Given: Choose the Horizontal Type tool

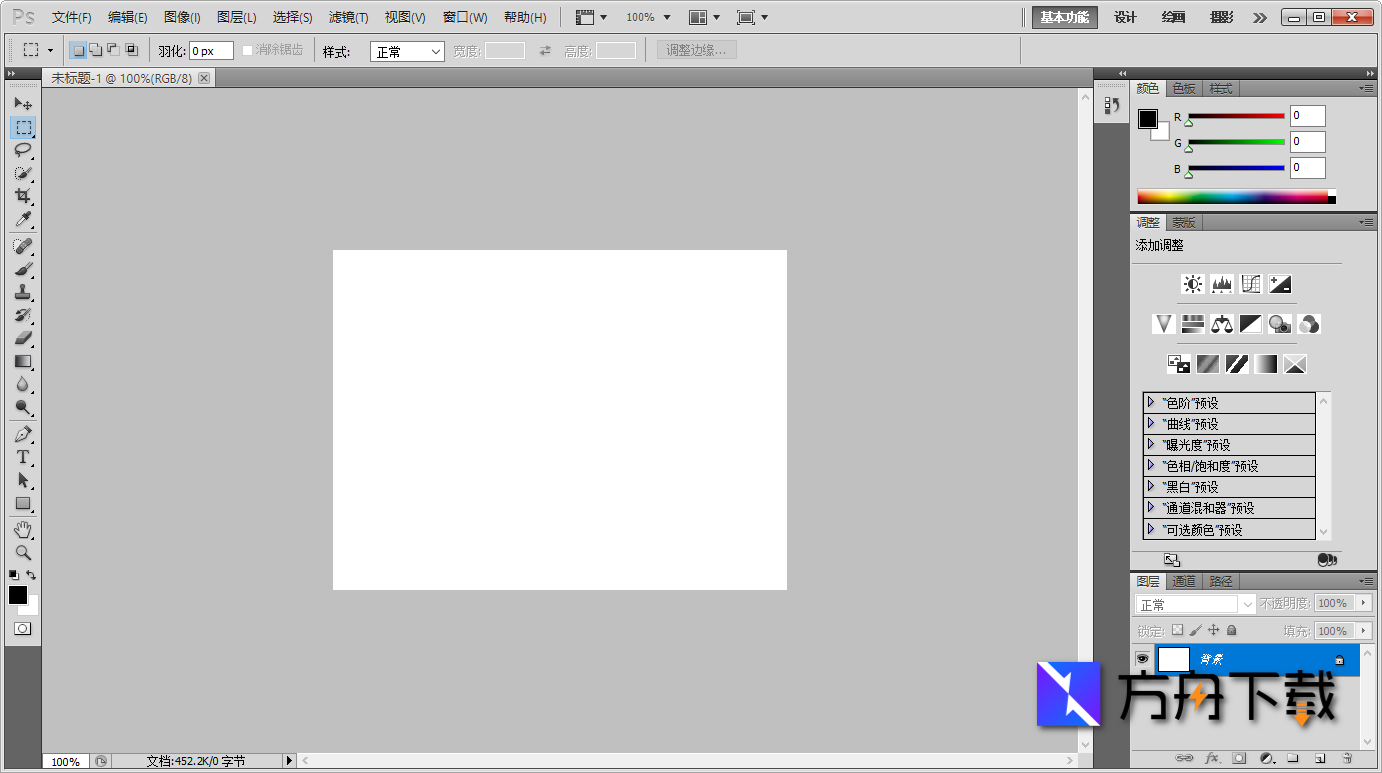Looking at the screenshot, I should [23, 457].
